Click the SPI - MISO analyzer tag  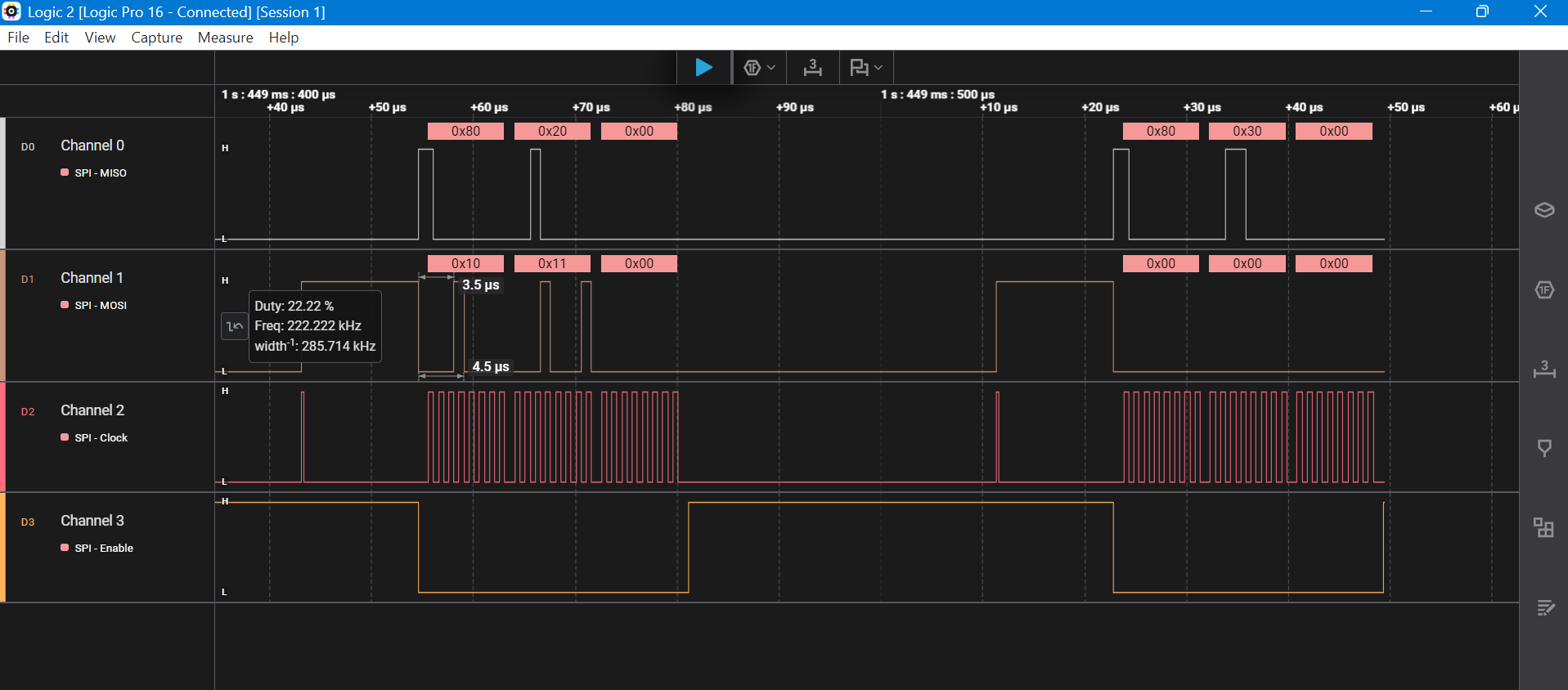click(x=94, y=173)
